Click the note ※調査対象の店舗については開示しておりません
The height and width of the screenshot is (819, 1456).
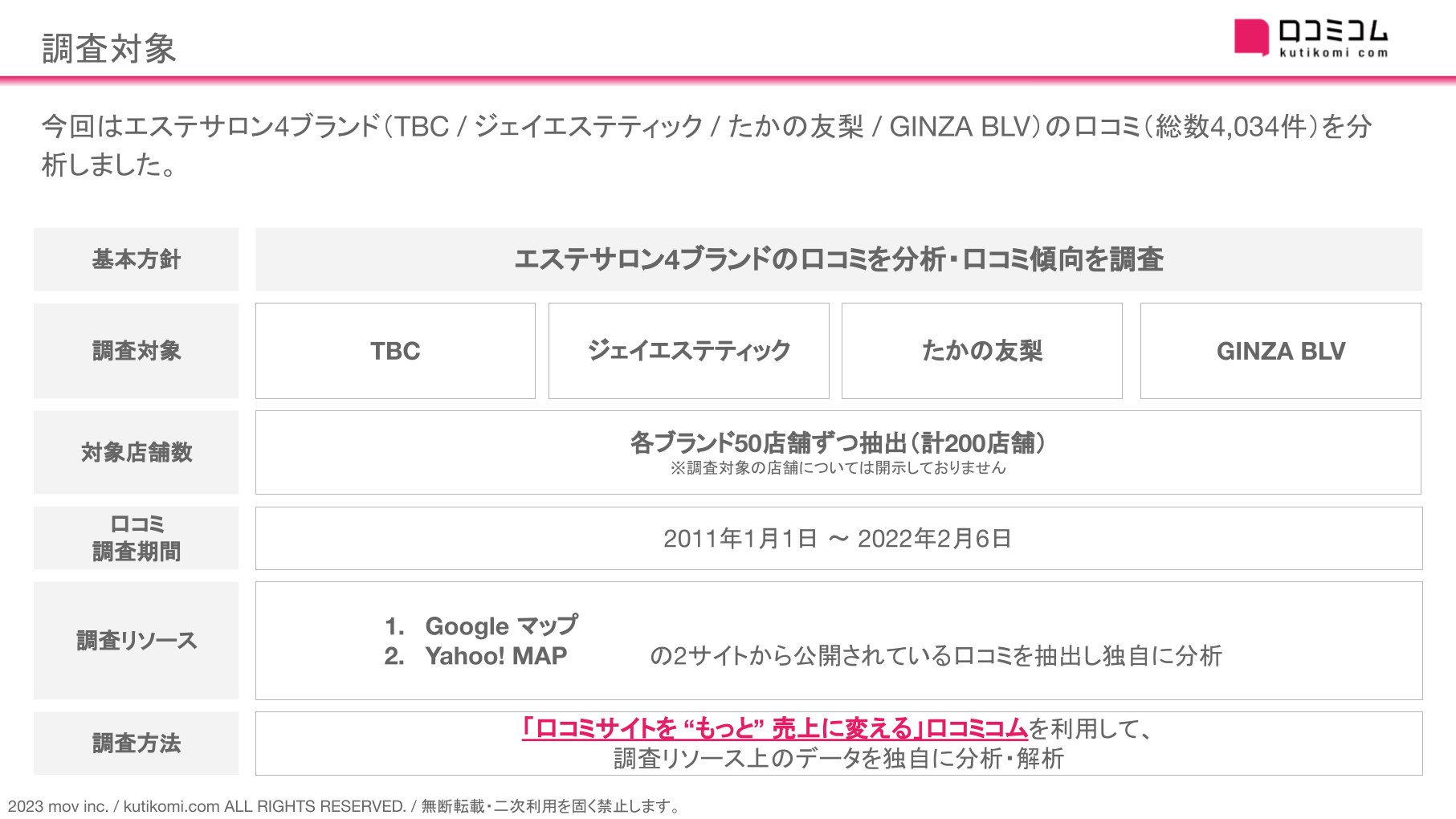coord(838,467)
